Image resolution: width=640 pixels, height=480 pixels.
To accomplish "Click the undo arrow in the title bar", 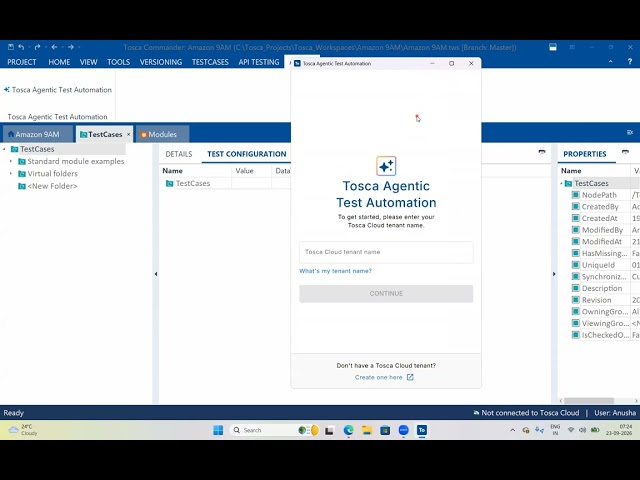I will 21,47.
